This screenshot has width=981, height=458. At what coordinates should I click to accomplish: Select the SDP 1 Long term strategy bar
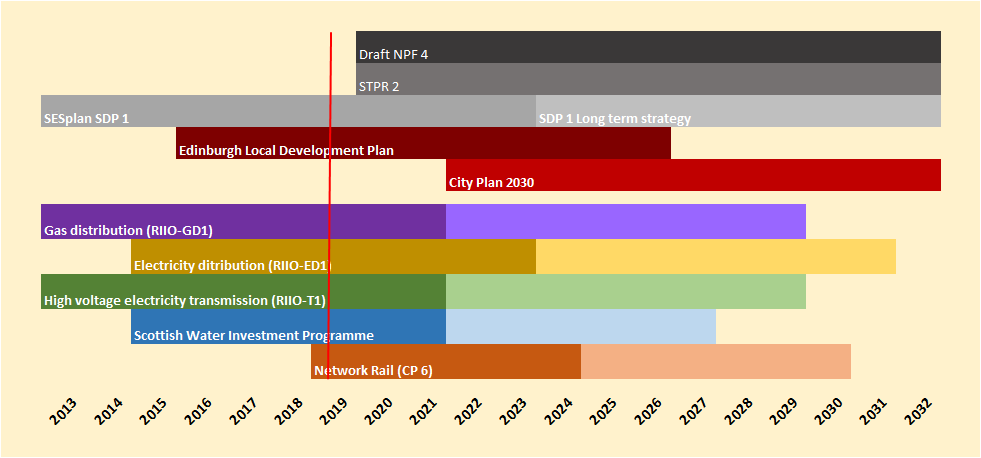pyautogui.click(x=738, y=111)
